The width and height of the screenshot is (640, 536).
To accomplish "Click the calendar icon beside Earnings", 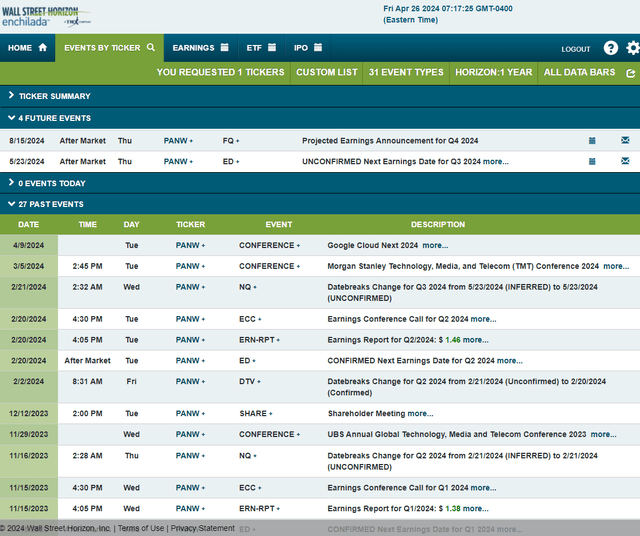I will pyautogui.click(x=224, y=47).
